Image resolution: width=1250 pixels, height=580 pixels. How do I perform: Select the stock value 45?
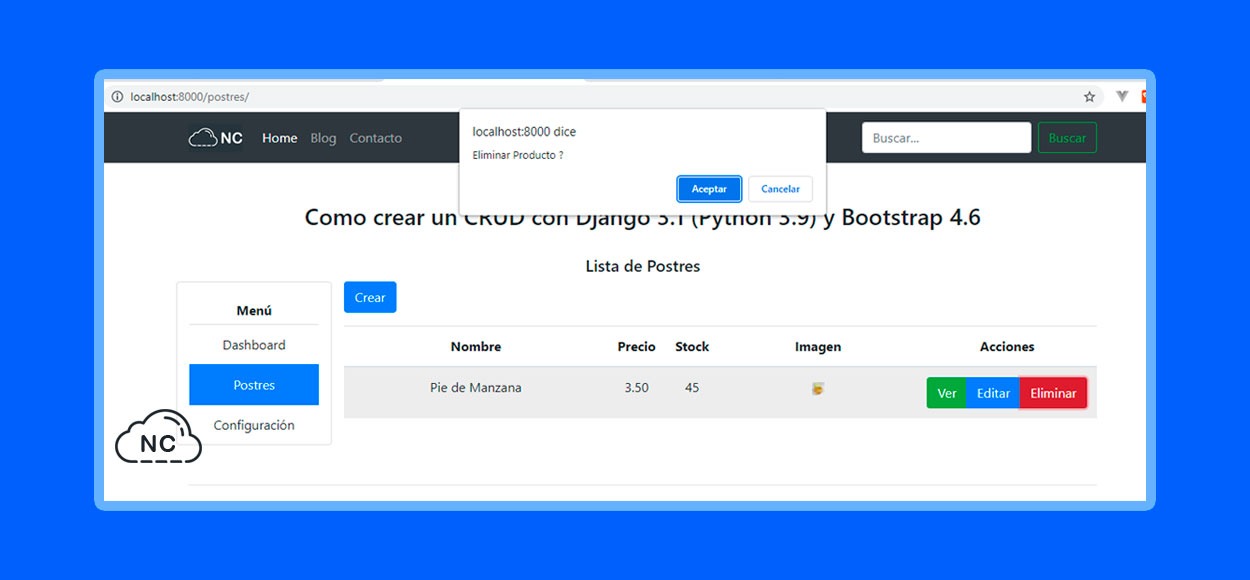[x=692, y=388]
